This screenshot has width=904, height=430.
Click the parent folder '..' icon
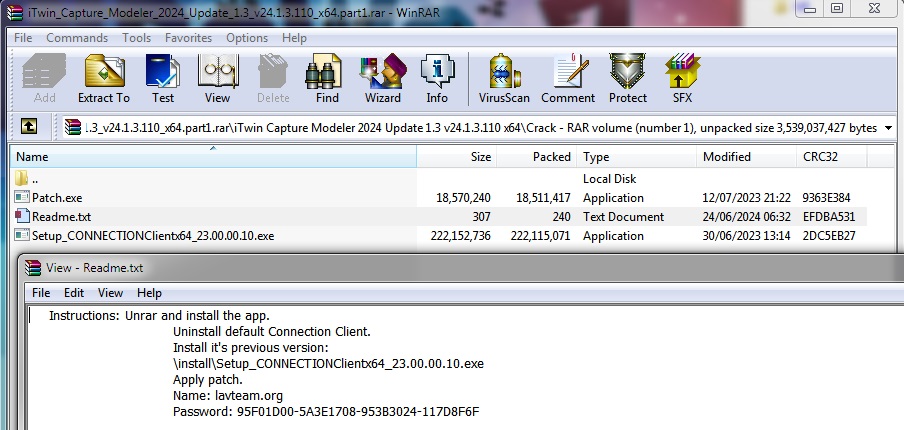(21, 178)
